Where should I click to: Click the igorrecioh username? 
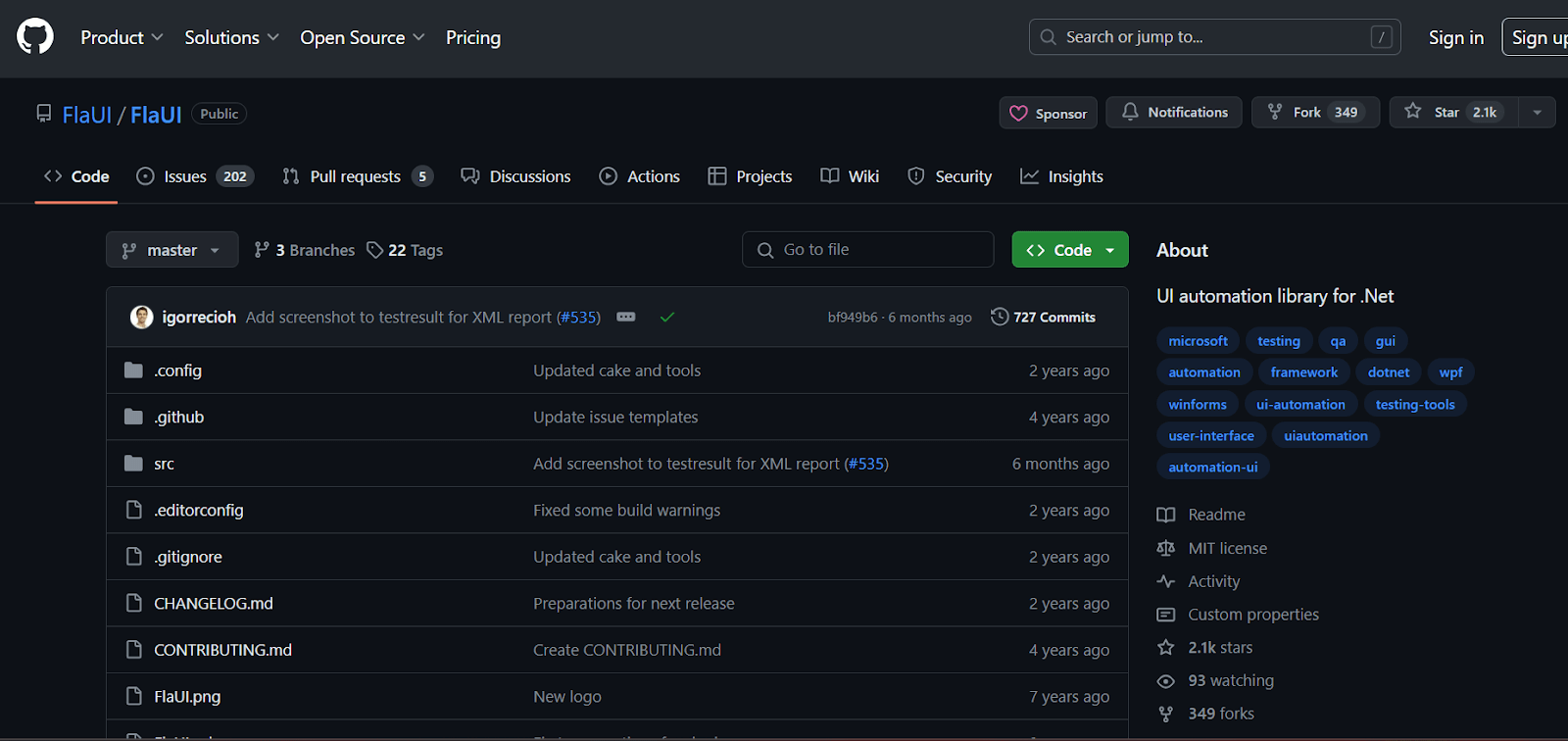pyautogui.click(x=199, y=317)
